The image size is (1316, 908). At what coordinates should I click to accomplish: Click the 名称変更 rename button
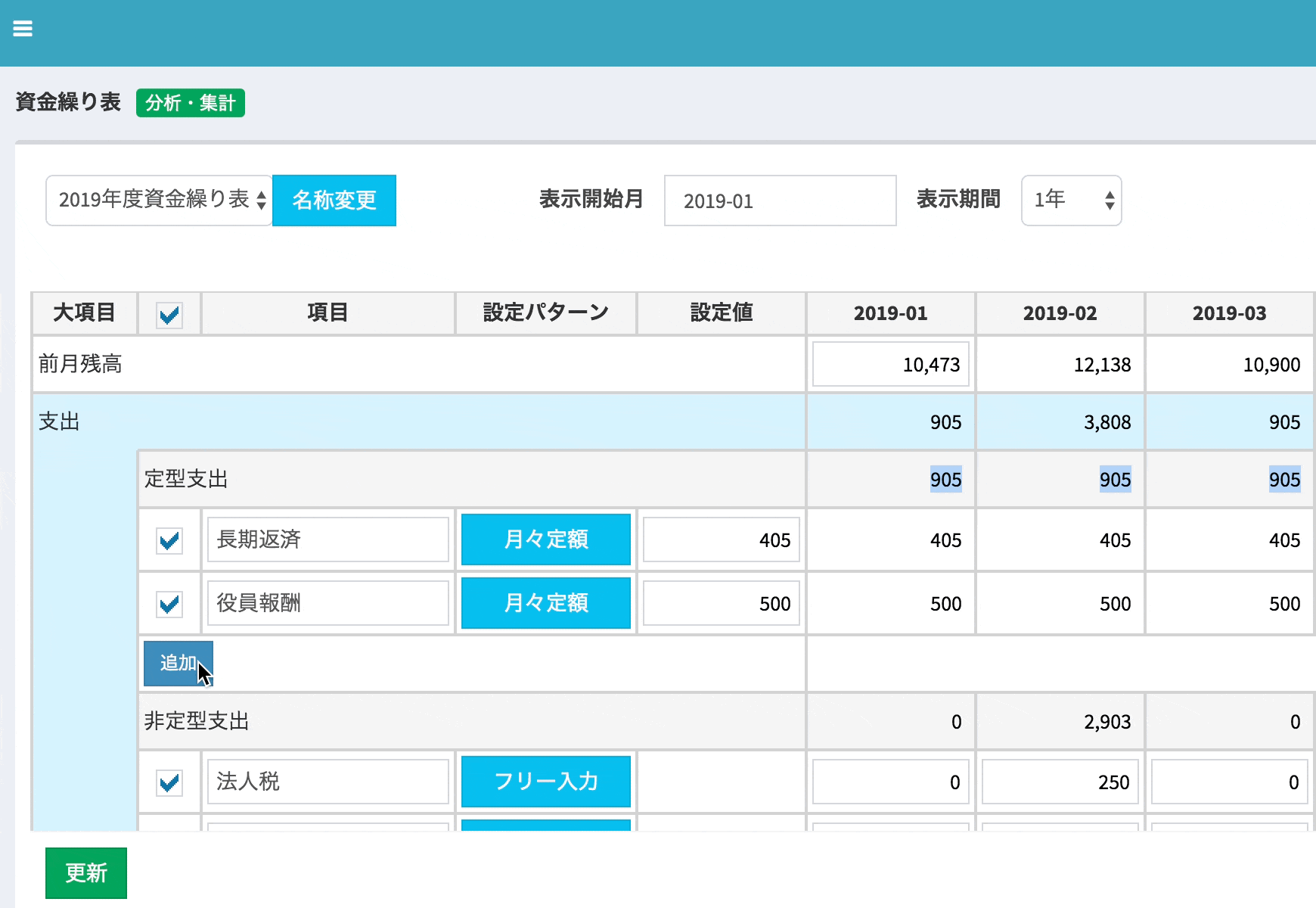(334, 201)
